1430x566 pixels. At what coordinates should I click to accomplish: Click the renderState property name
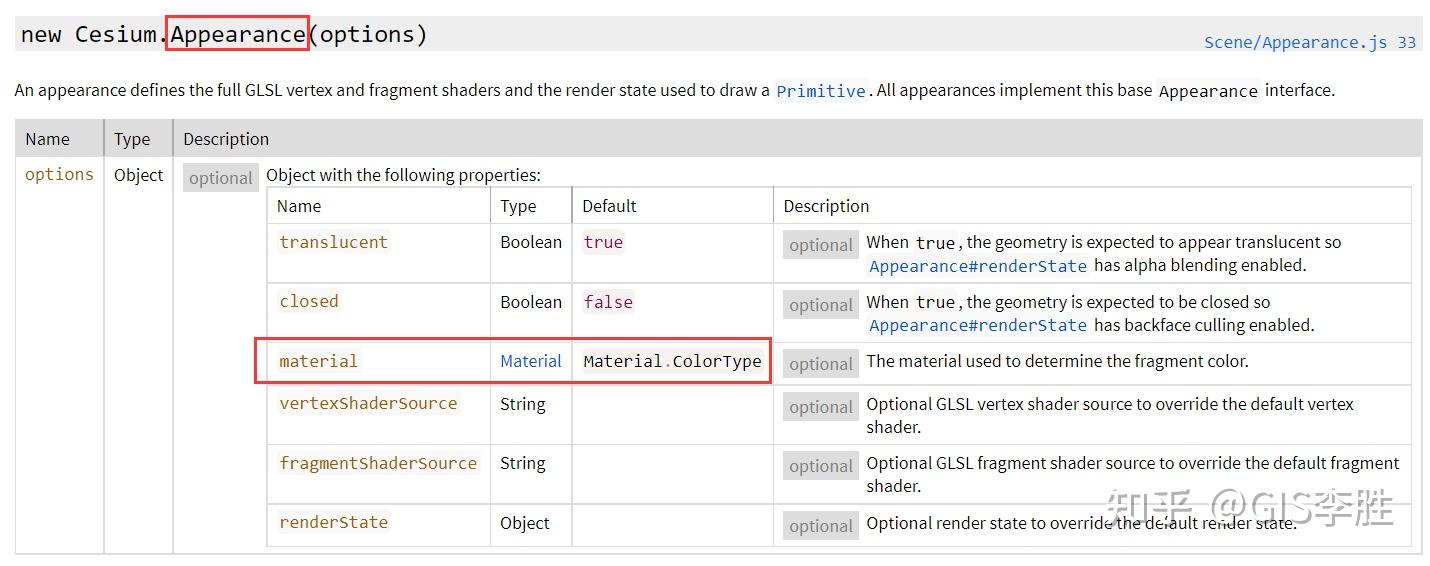[x=333, y=522]
